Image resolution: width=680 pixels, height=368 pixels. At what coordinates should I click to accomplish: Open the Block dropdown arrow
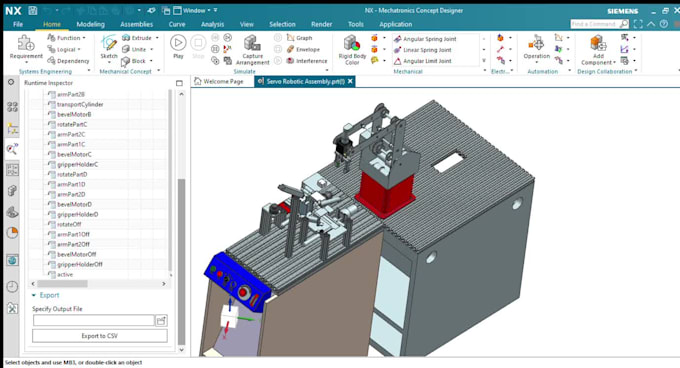tap(151, 61)
